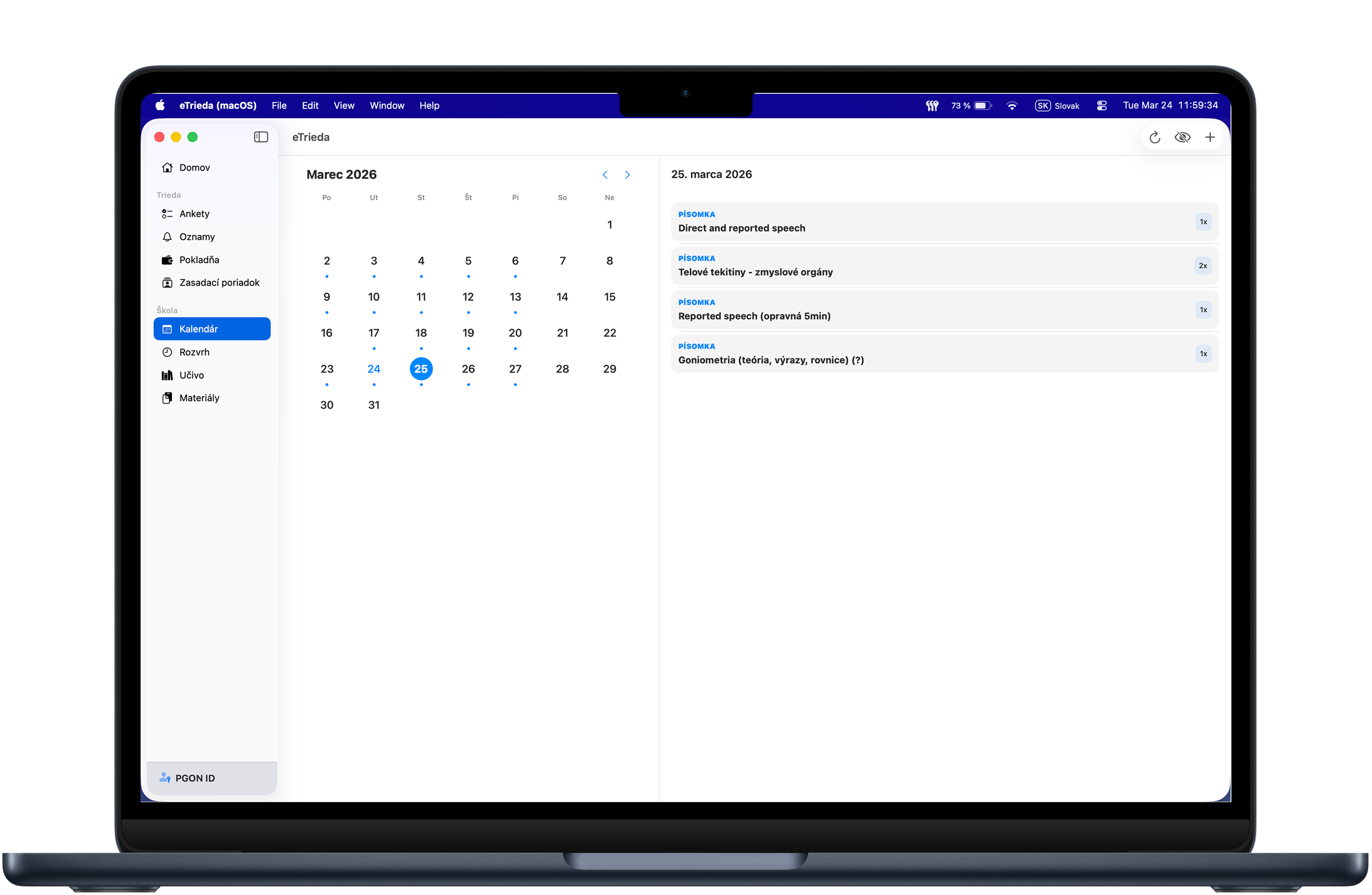Select March 13 in the calendar
The width and height of the screenshot is (1372, 895).
516,297
